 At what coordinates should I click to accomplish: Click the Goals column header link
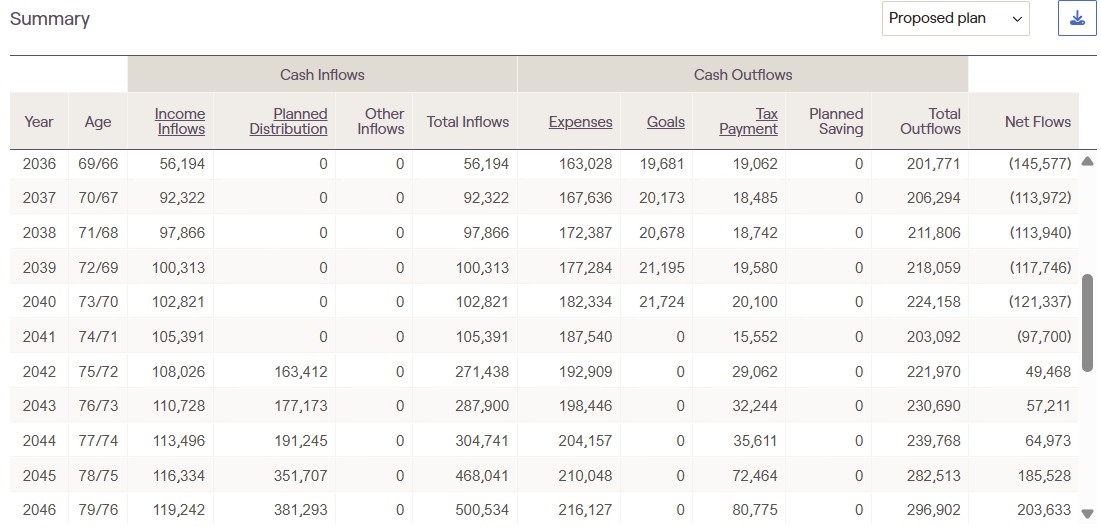tap(665, 122)
